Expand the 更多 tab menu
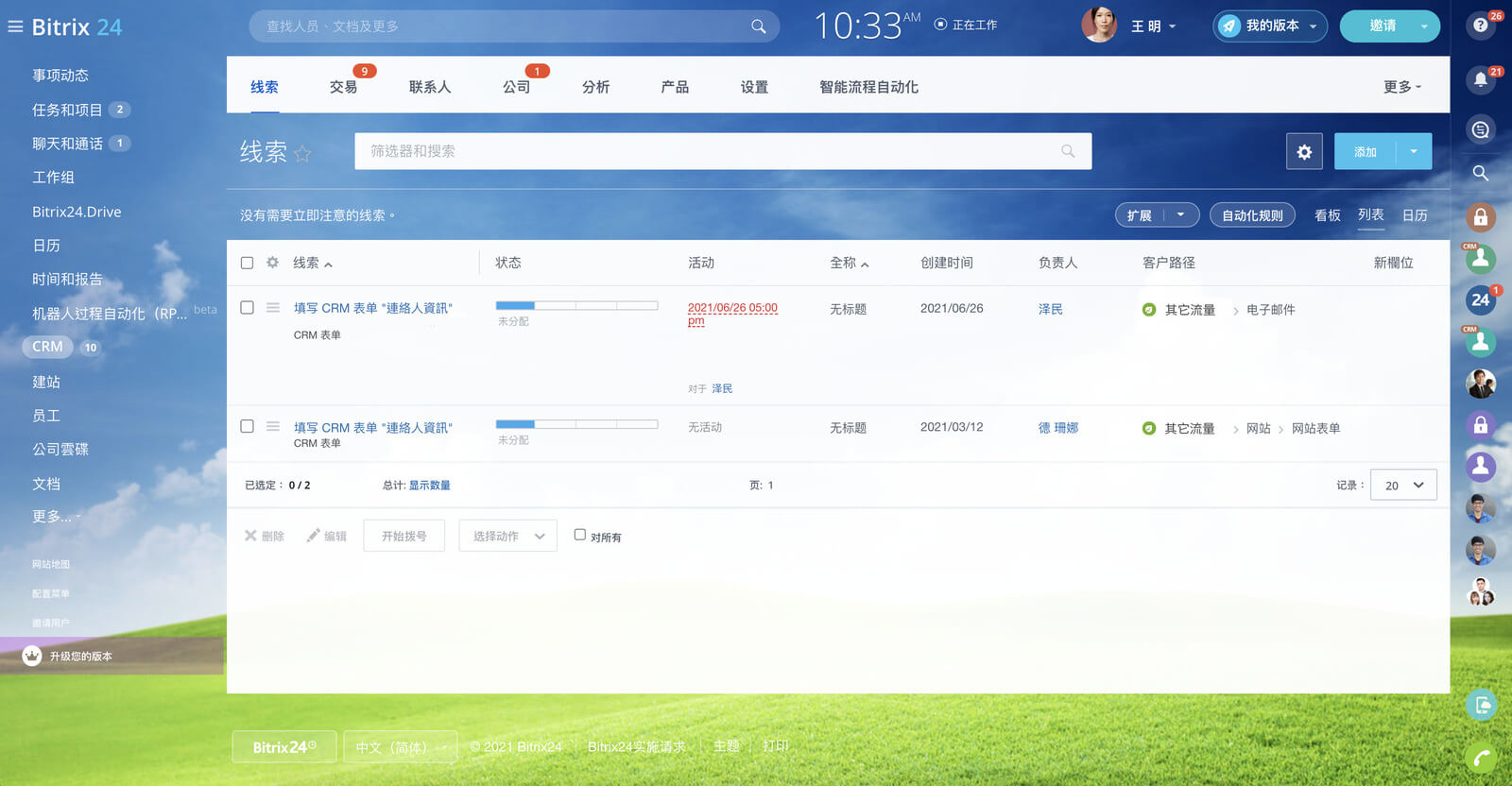The image size is (1512, 786). tap(1402, 87)
